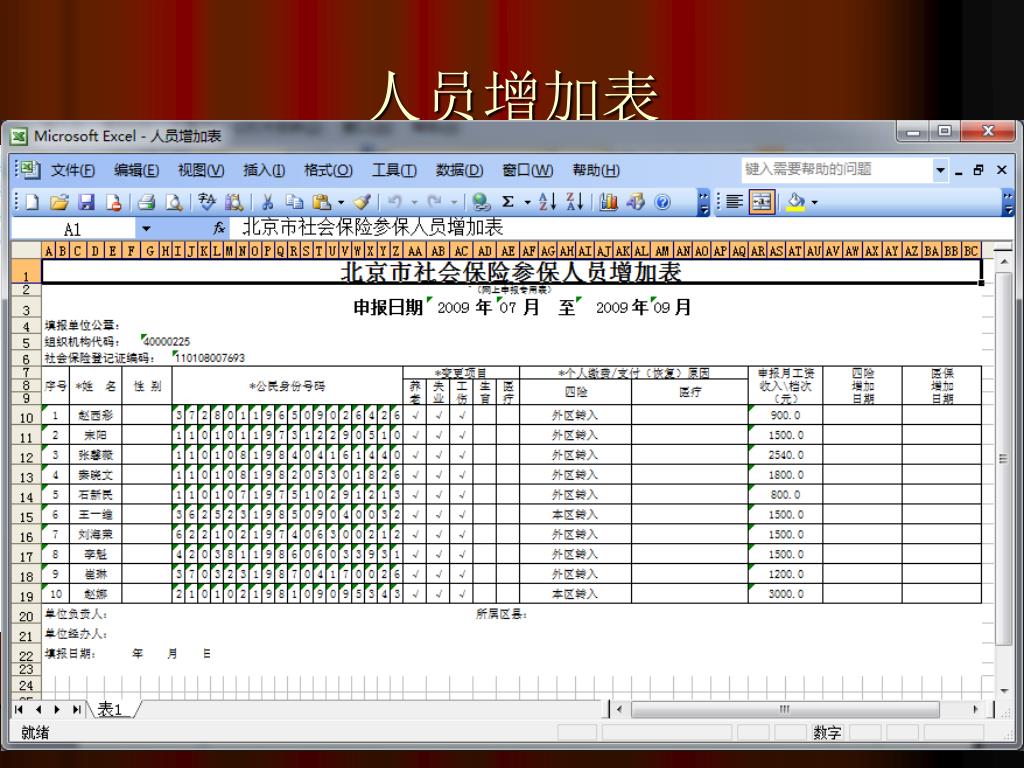Click the Sort Ascending A-Z icon
The image size is (1024, 768).
[547, 202]
